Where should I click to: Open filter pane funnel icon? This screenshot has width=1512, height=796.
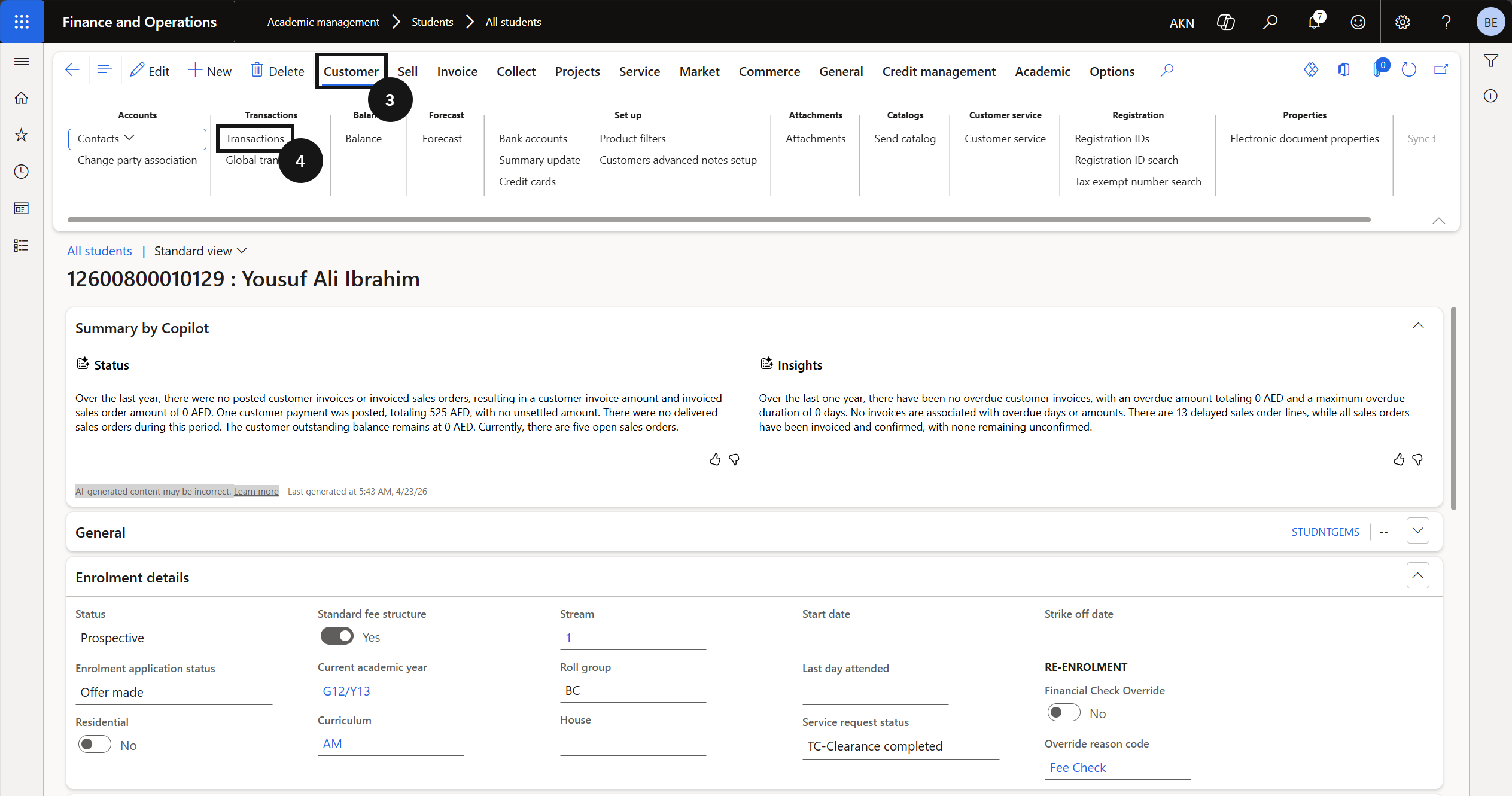[1490, 61]
